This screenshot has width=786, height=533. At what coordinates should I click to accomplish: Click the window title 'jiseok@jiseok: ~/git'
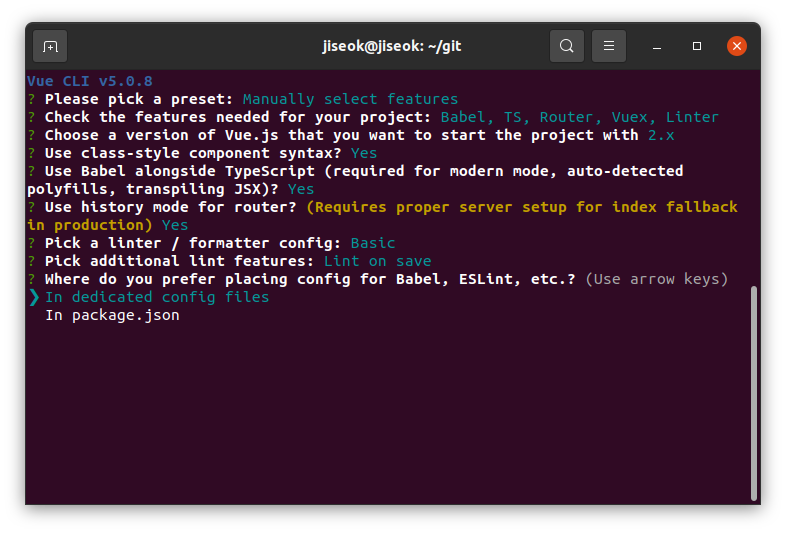click(391, 46)
